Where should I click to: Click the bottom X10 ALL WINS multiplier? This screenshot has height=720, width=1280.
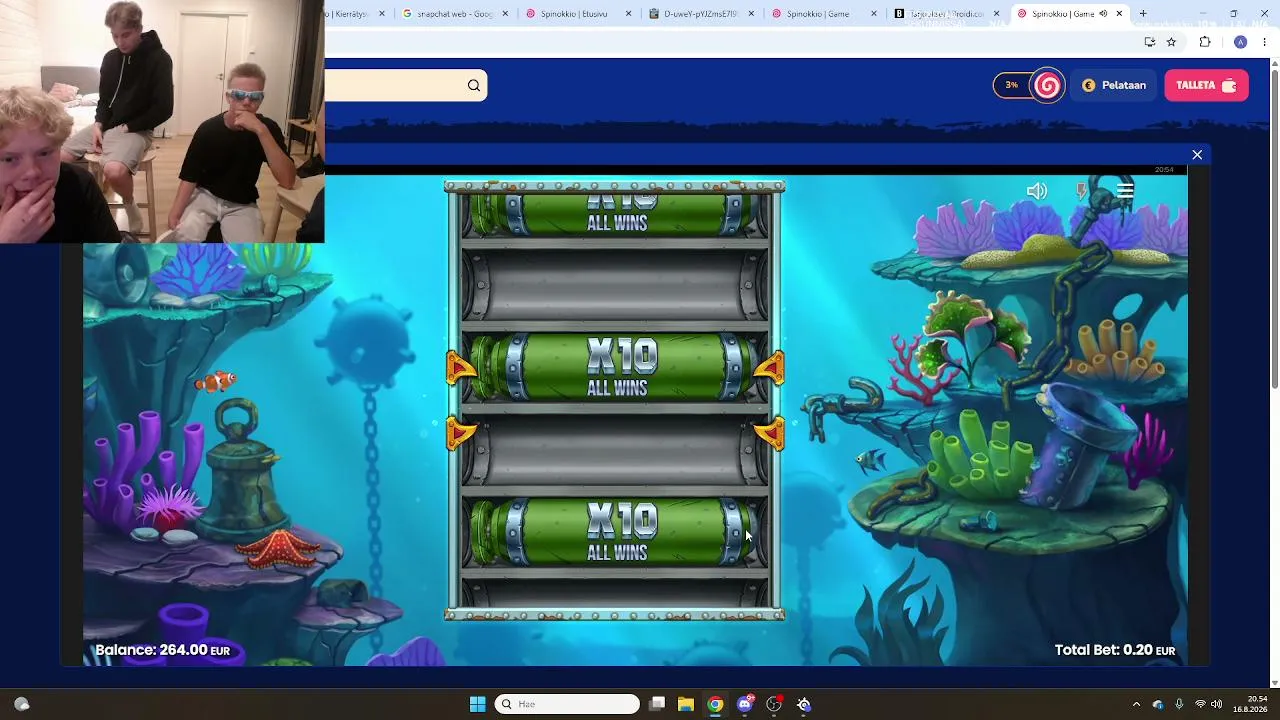point(616,533)
